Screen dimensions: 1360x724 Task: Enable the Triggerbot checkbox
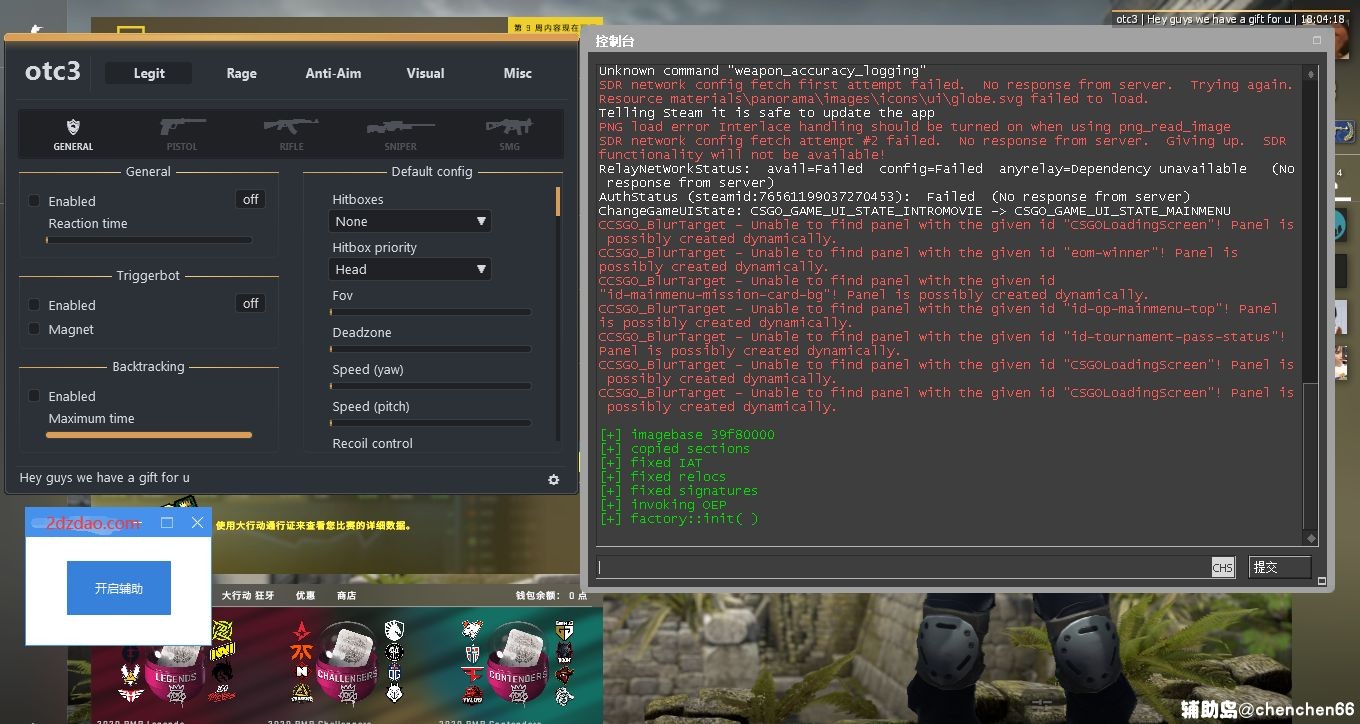(x=34, y=305)
